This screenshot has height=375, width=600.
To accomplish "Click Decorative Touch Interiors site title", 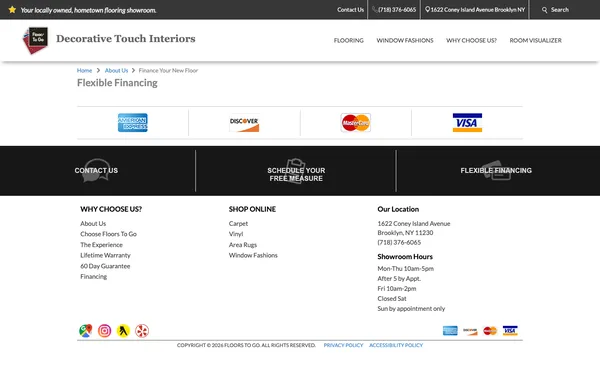I will 126,39.
